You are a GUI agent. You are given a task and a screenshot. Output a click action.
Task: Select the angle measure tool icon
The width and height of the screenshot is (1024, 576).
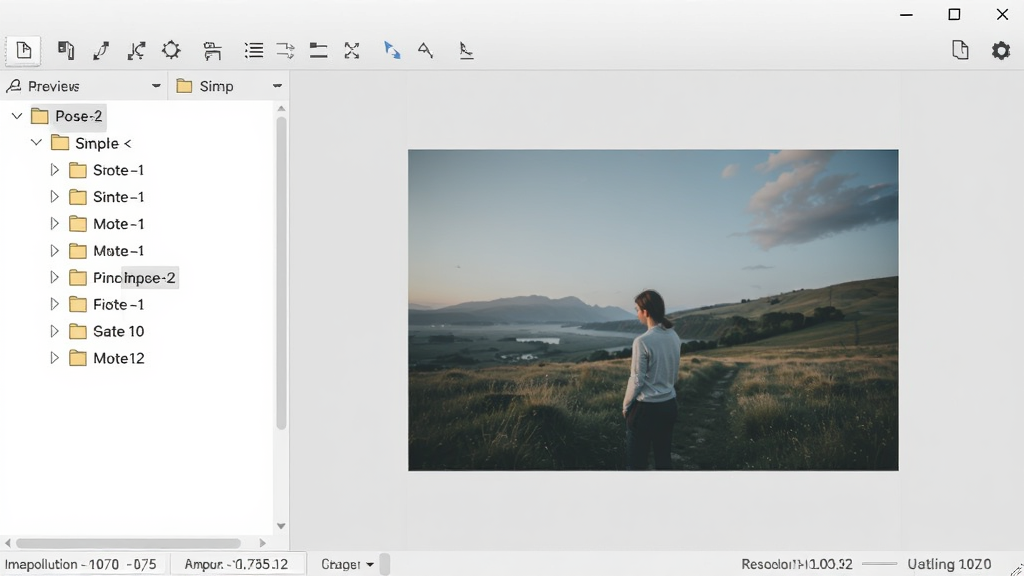point(466,50)
